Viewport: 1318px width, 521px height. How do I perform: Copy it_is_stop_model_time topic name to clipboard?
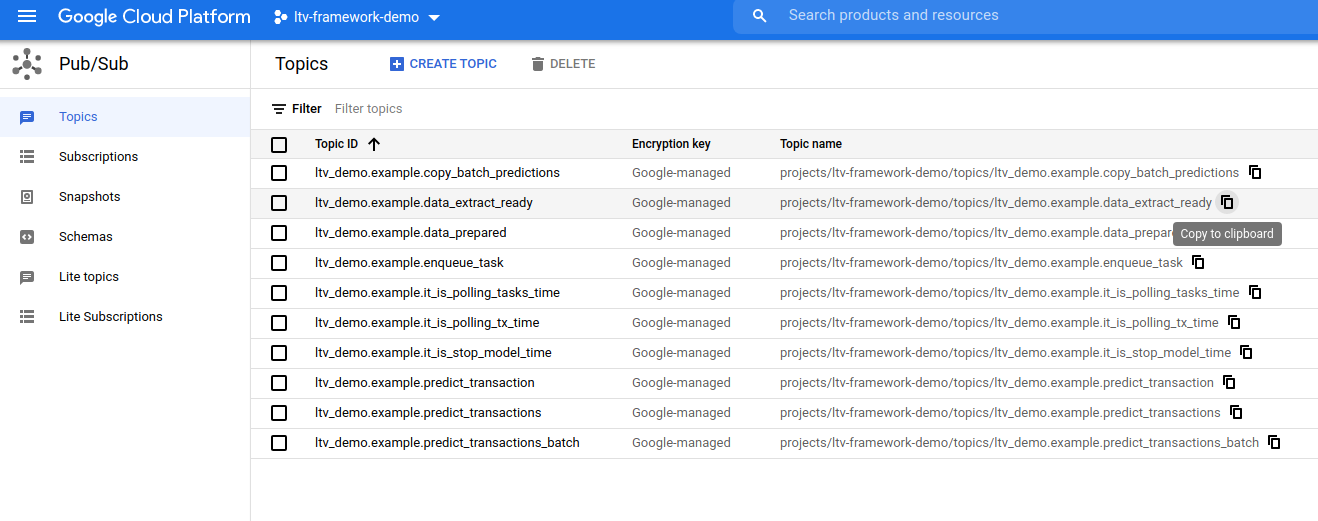[x=1246, y=352]
